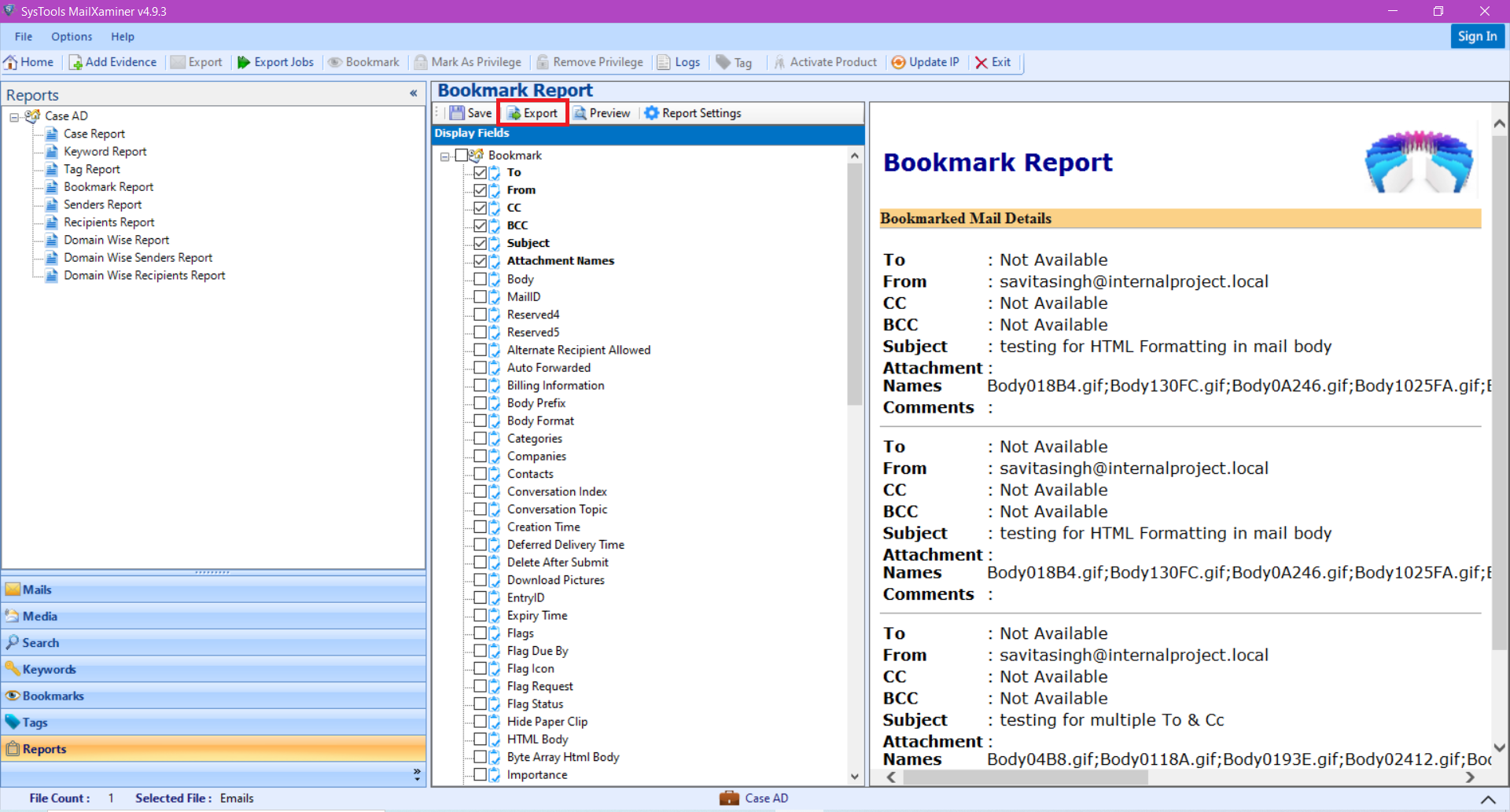Uncheck the BCC display field

(480, 226)
